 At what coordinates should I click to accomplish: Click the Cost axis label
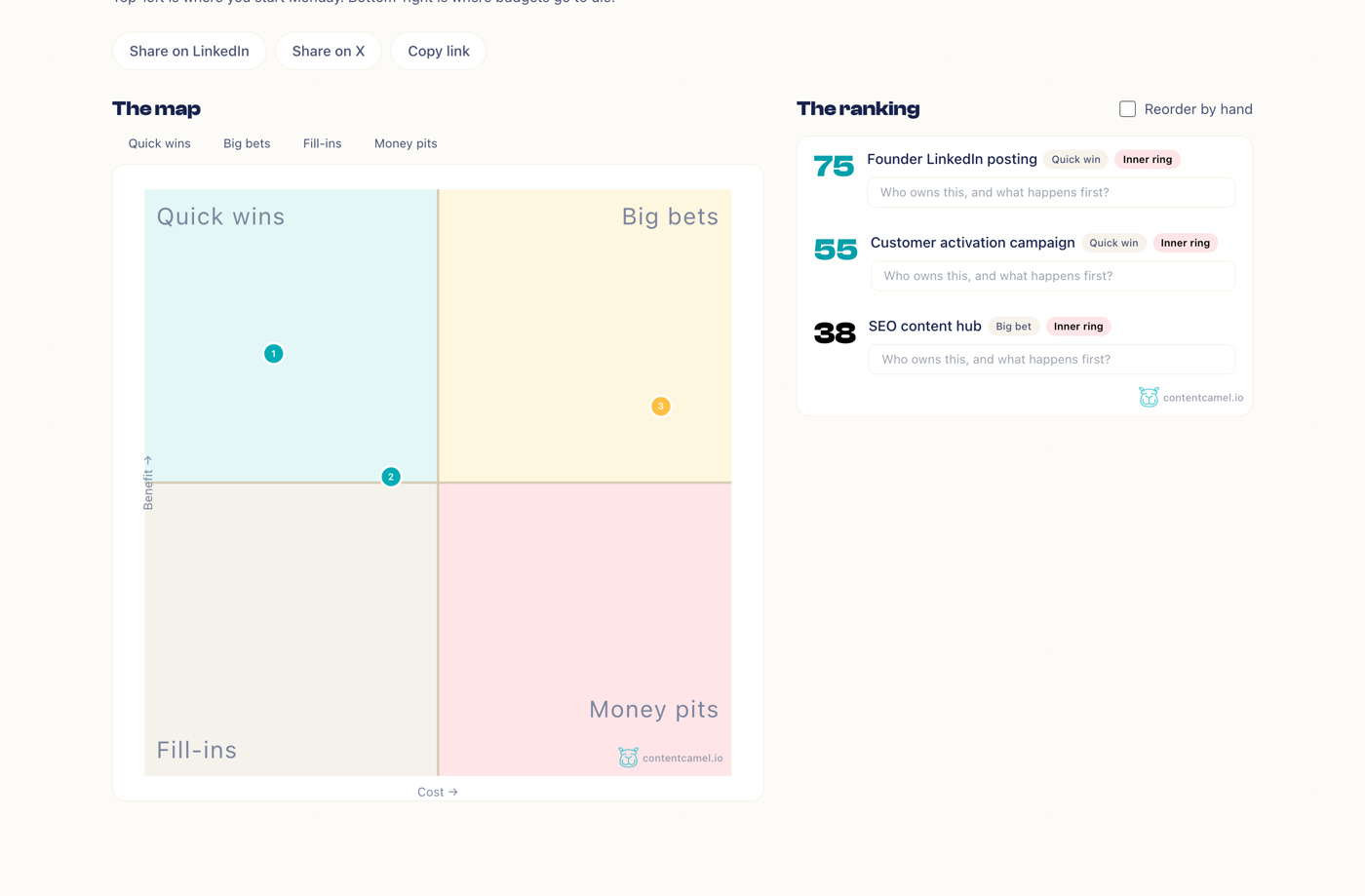(x=438, y=793)
